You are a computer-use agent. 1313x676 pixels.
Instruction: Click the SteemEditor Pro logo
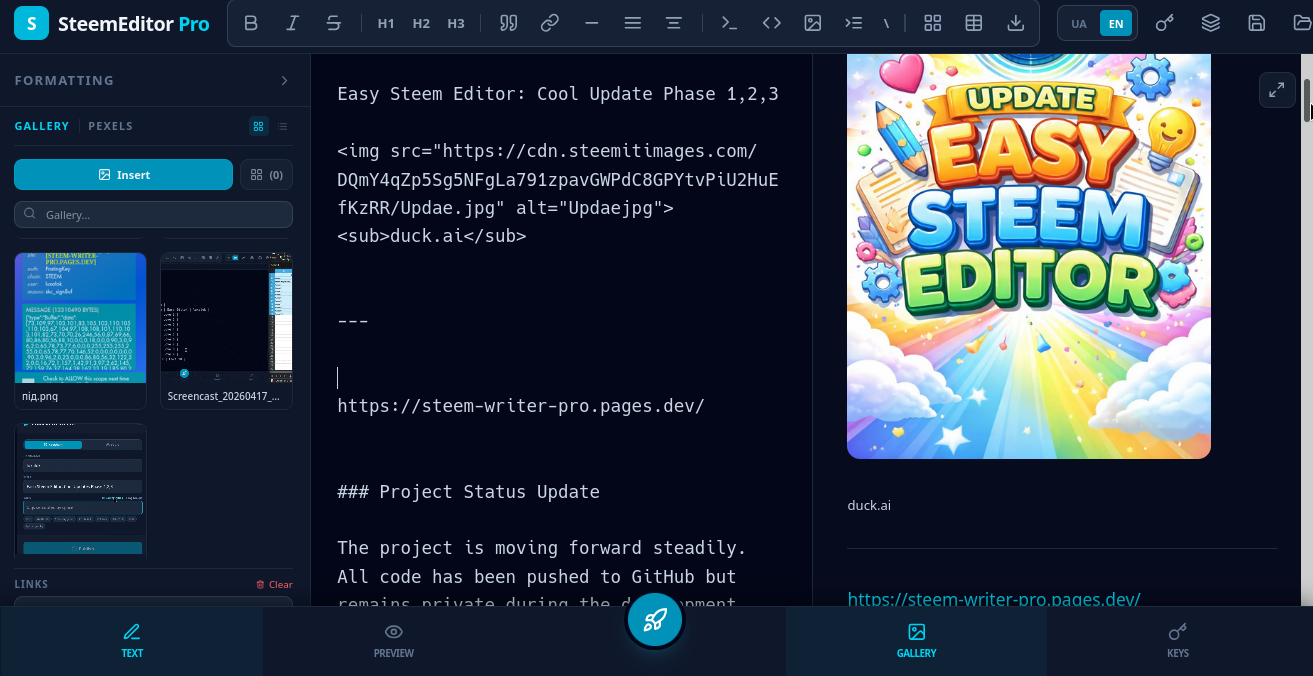pos(112,24)
